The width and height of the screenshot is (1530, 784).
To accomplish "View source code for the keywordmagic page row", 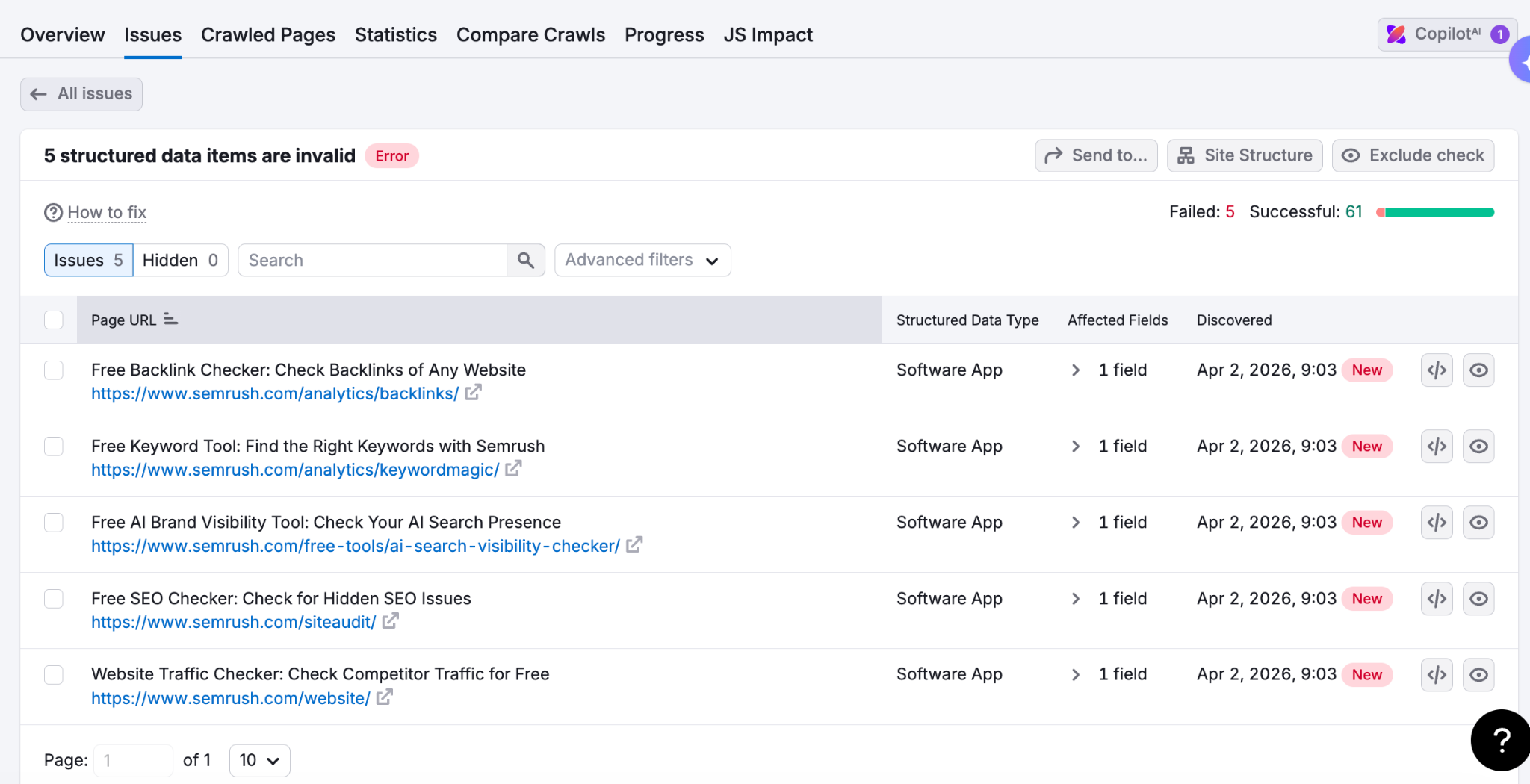I will 1437,447.
